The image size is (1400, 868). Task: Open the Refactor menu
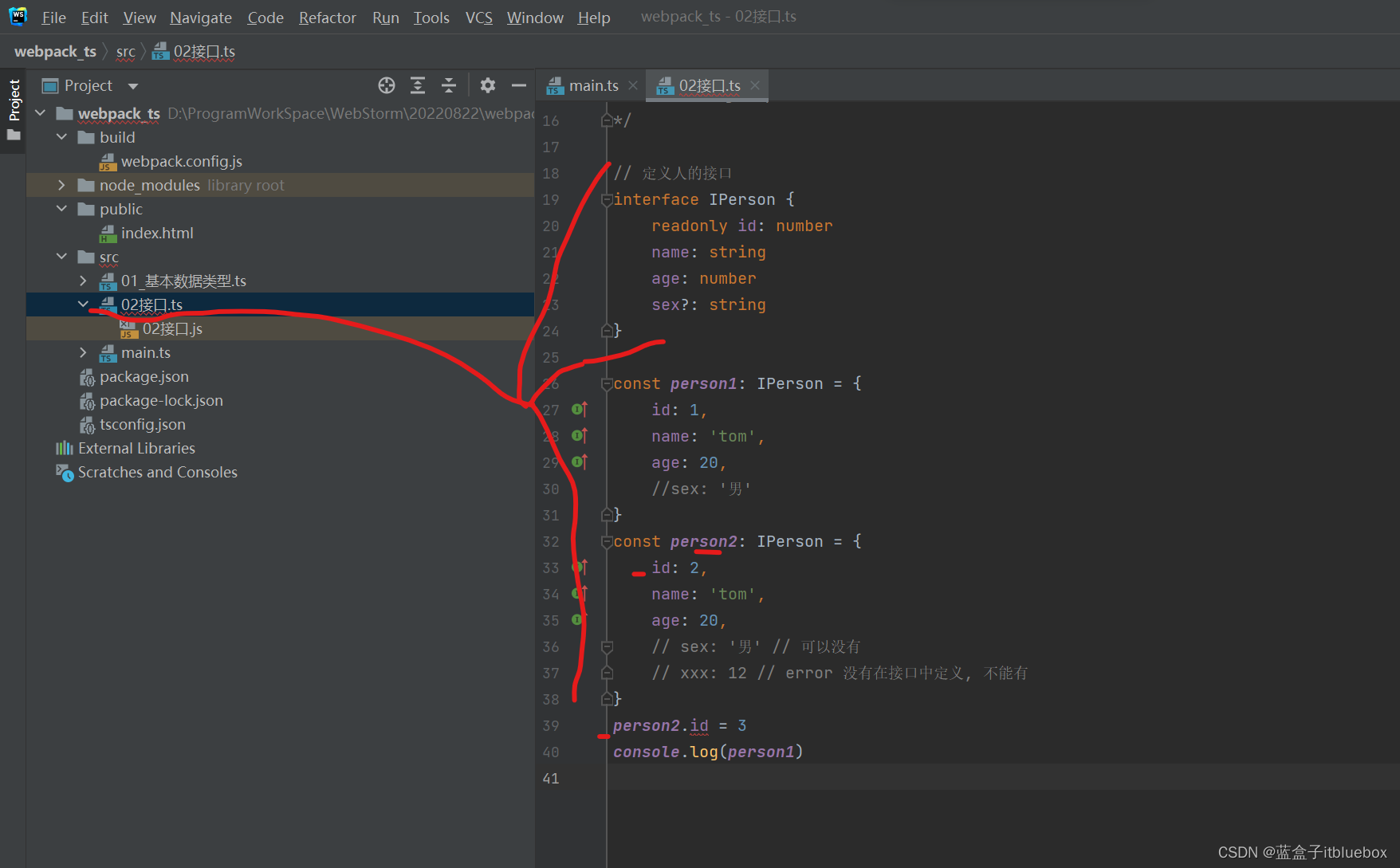[327, 18]
